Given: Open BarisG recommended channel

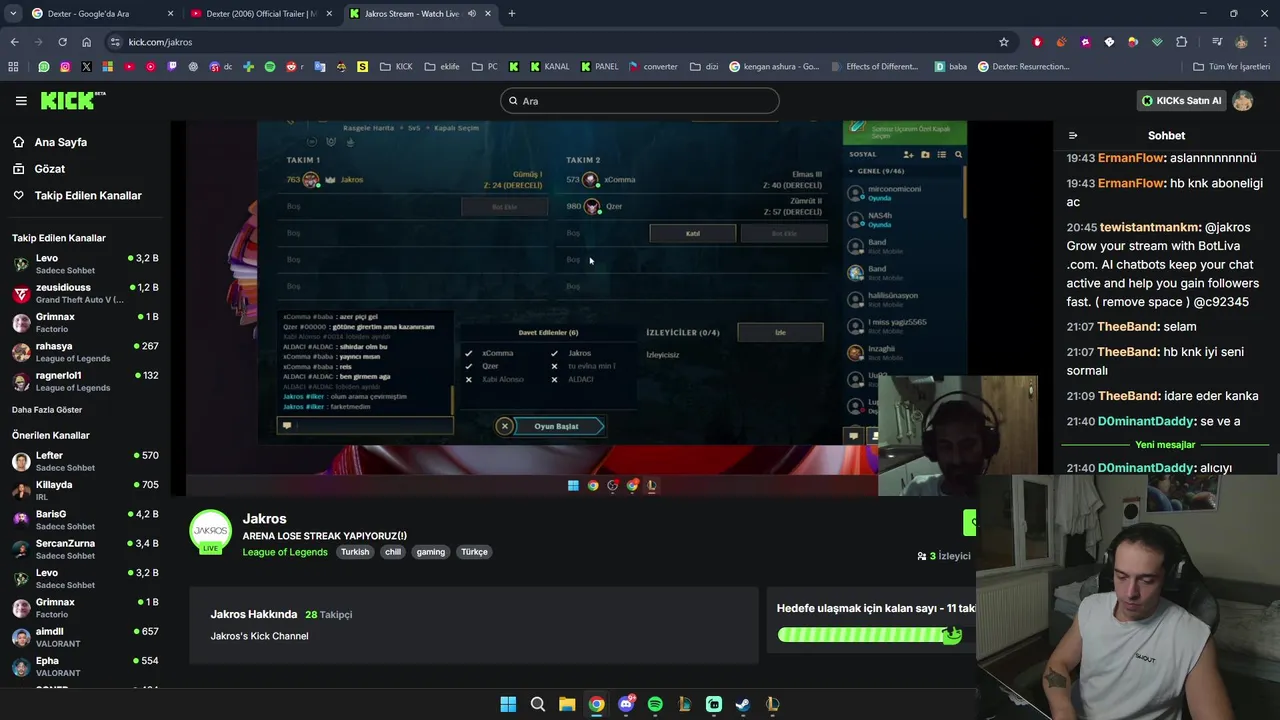Looking at the screenshot, I should point(85,520).
